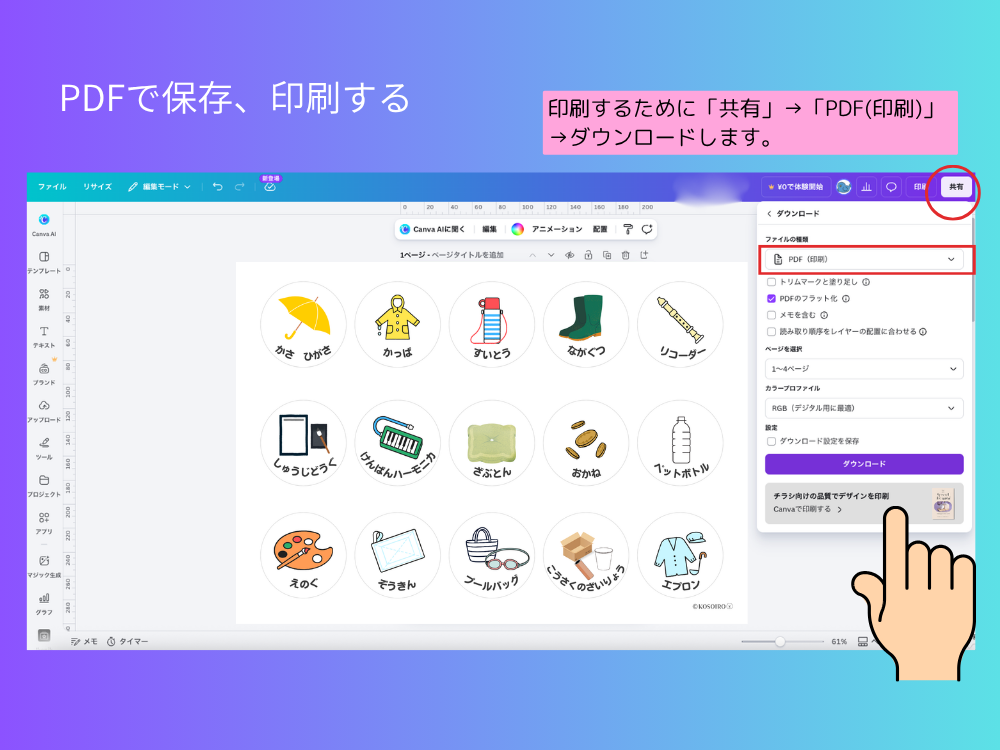
Task: Go back from ダウンロード panel
Action: click(769, 214)
